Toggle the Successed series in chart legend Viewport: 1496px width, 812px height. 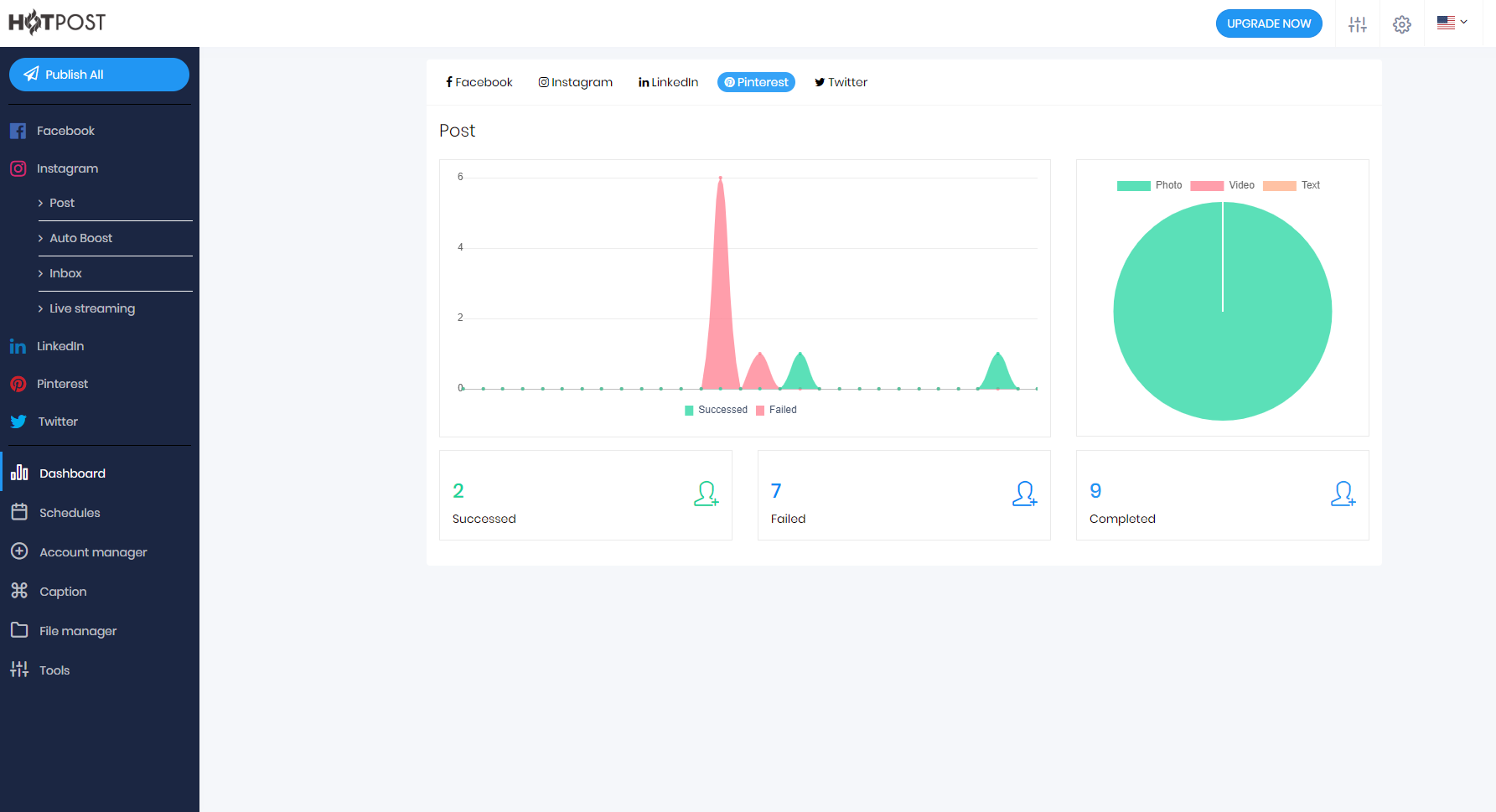coord(716,410)
